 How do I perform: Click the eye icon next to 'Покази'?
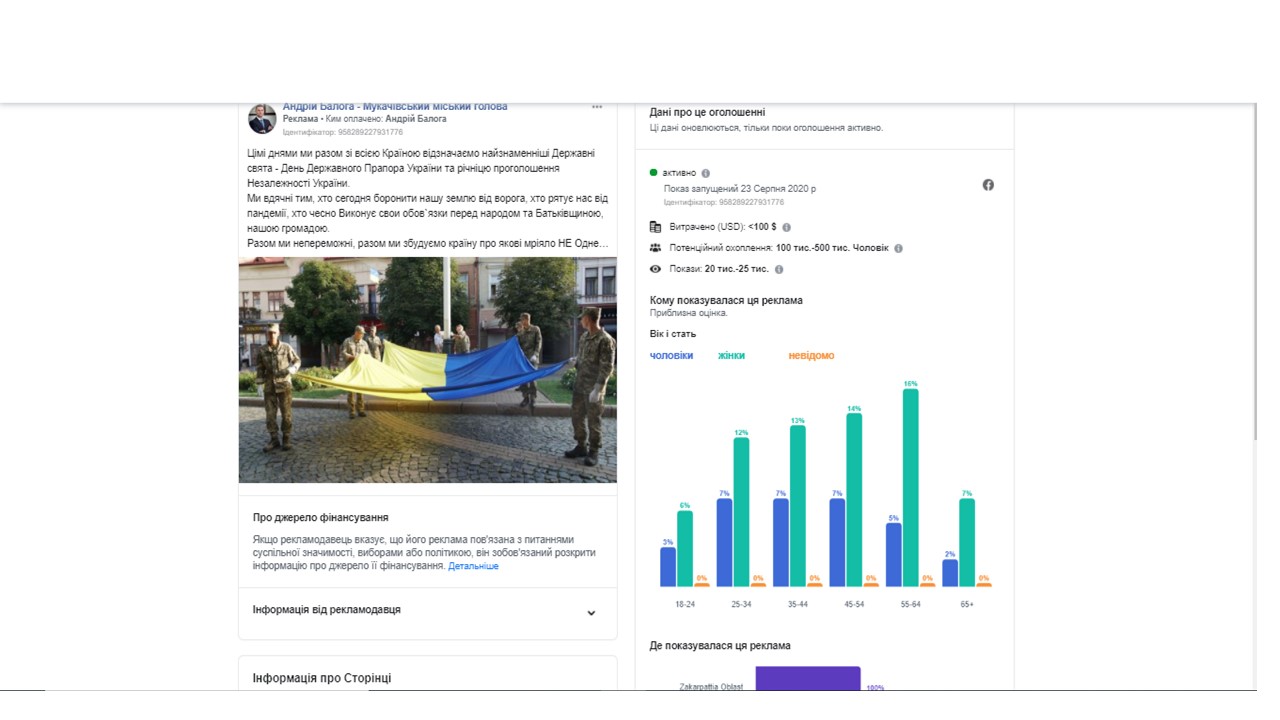pos(655,269)
